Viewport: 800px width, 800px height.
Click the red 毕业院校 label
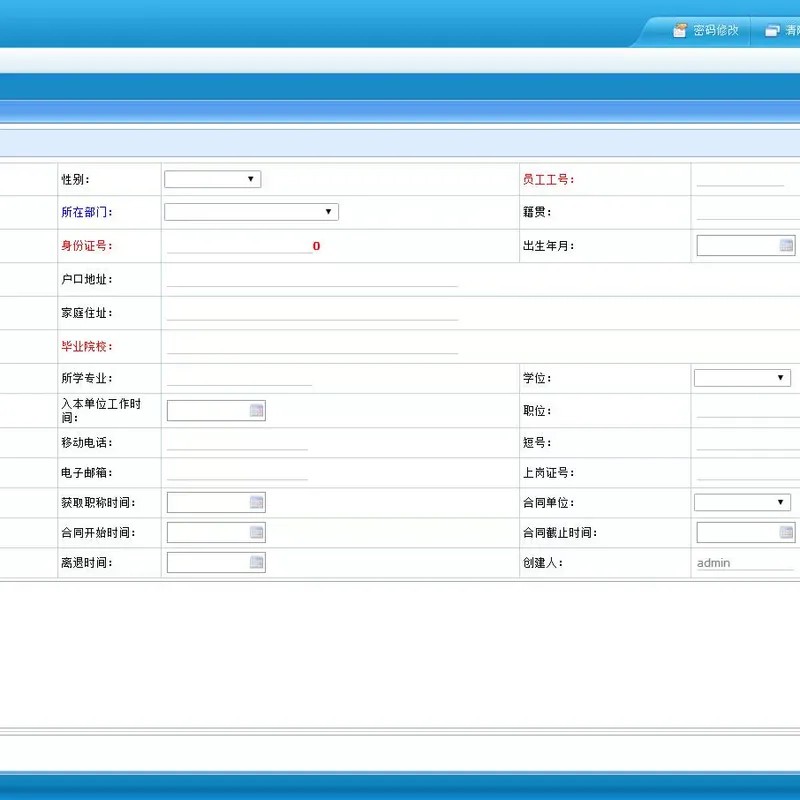click(x=87, y=346)
